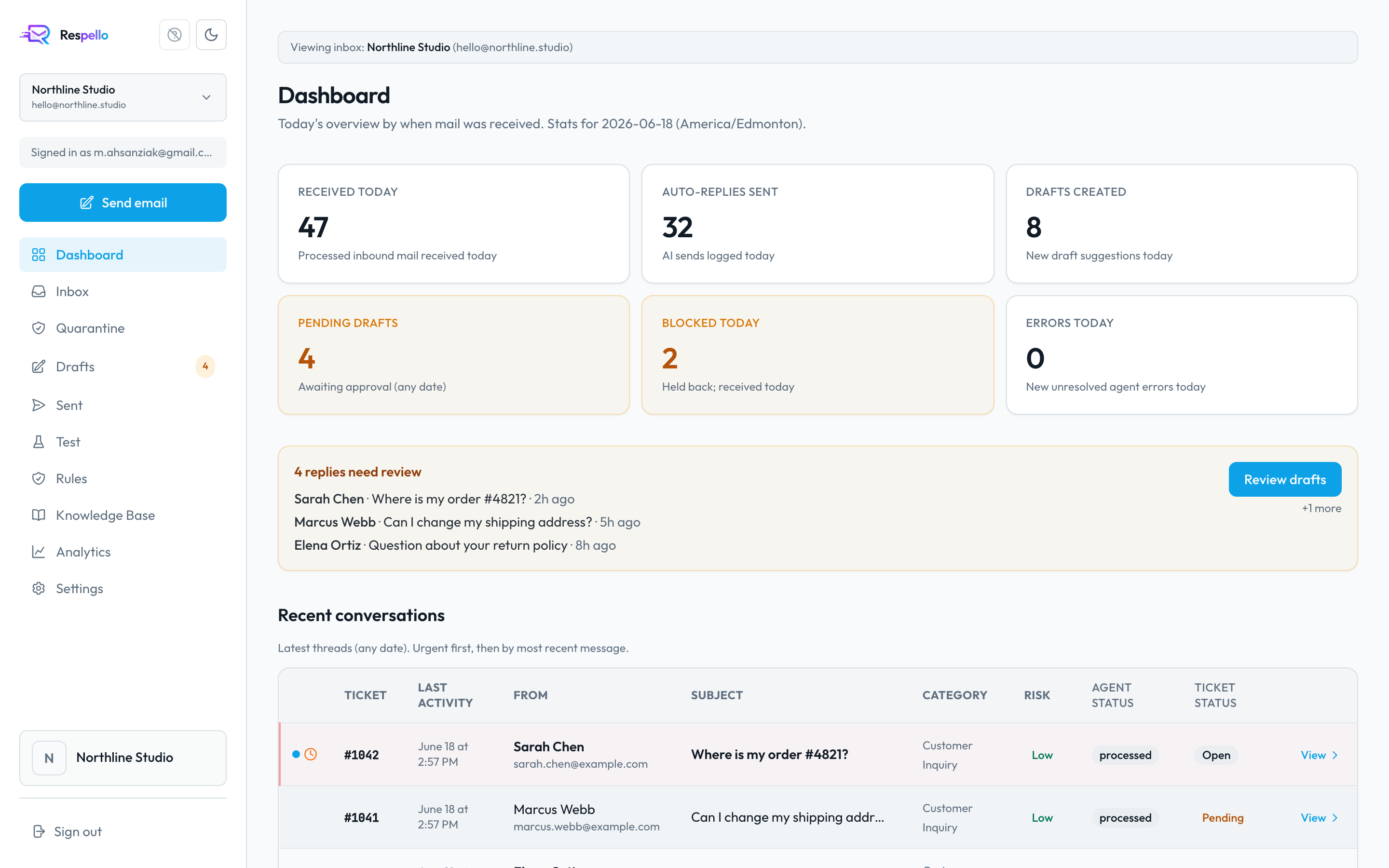This screenshot has height=868, width=1389.
Task: Switch to dark mode moon icon
Action: click(211, 35)
